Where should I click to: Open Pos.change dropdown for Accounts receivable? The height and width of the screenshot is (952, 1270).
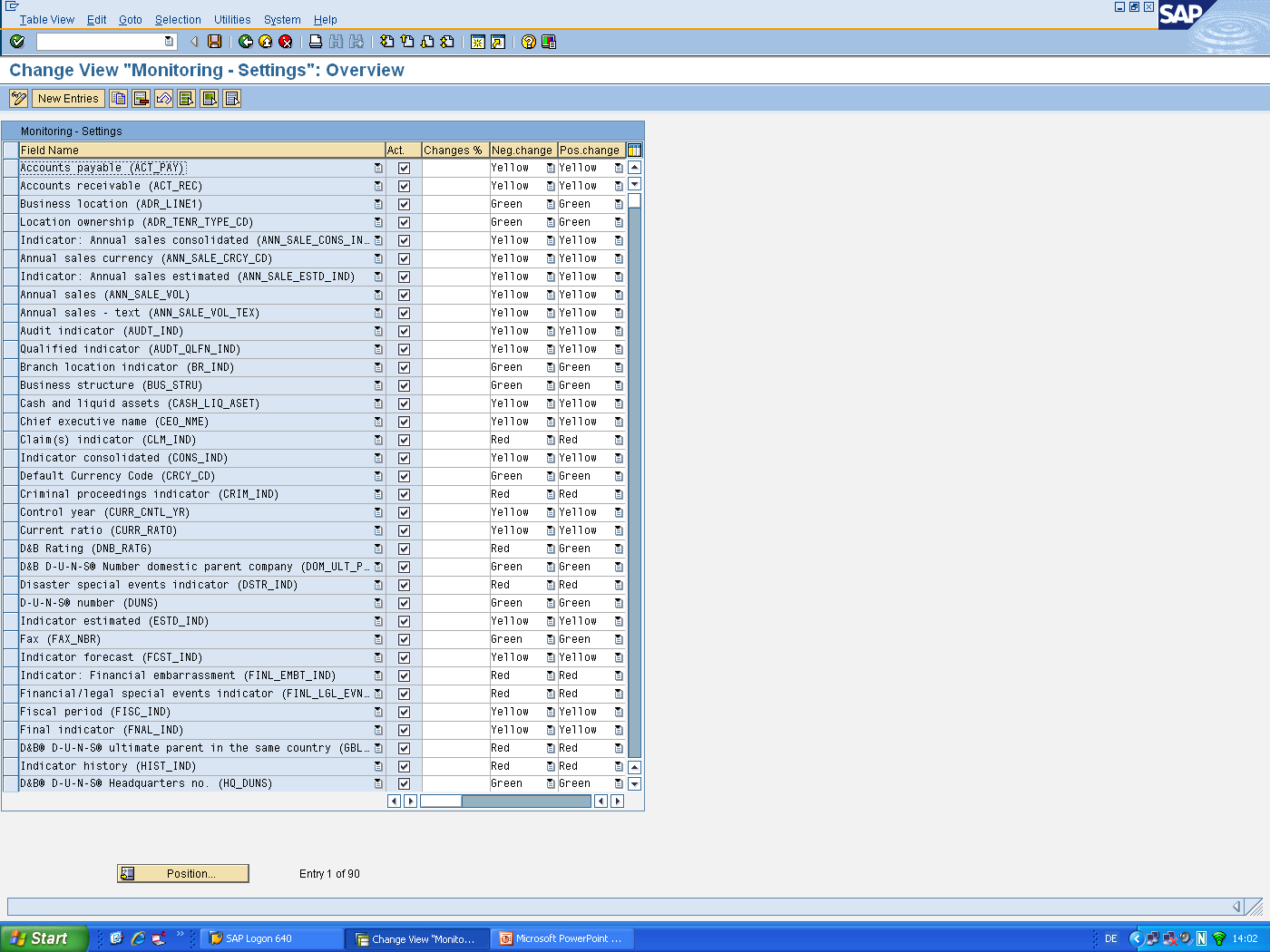point(619,186)
